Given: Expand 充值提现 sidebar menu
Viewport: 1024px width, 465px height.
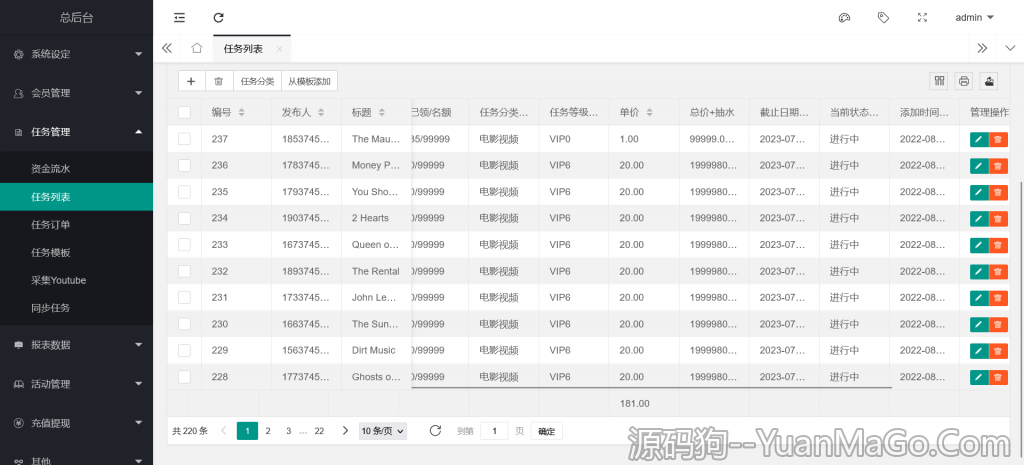Looking at the screenshot, I should 76,423.
